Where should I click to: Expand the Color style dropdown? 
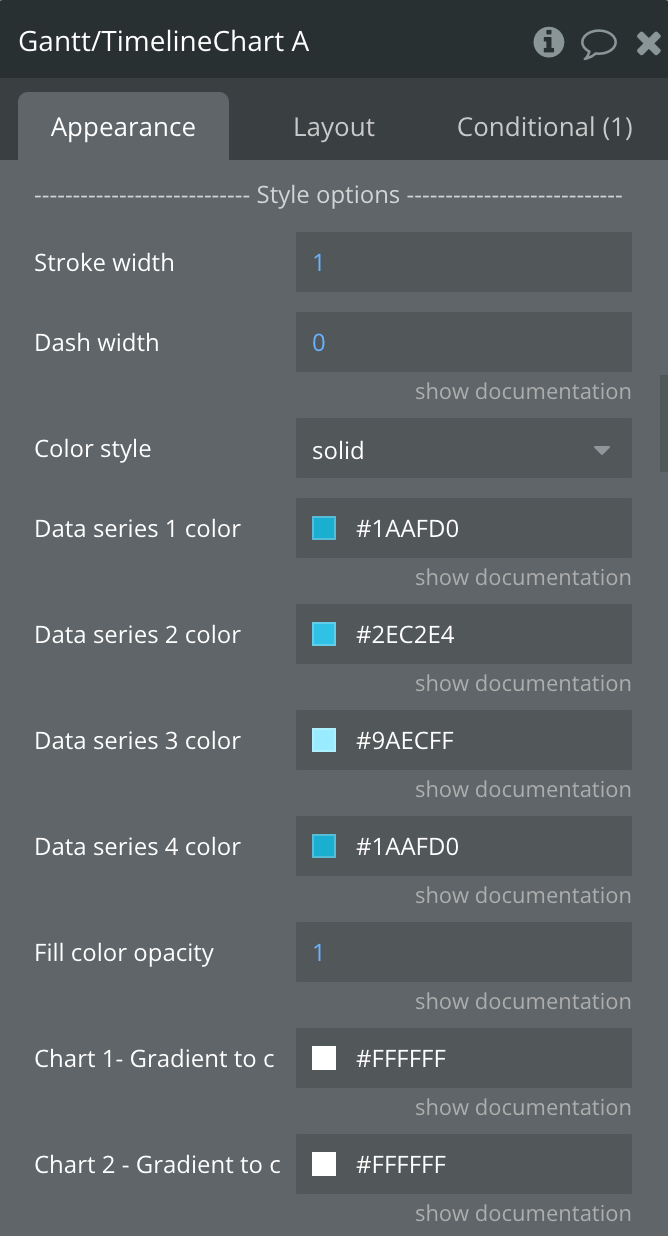(463, 450)
